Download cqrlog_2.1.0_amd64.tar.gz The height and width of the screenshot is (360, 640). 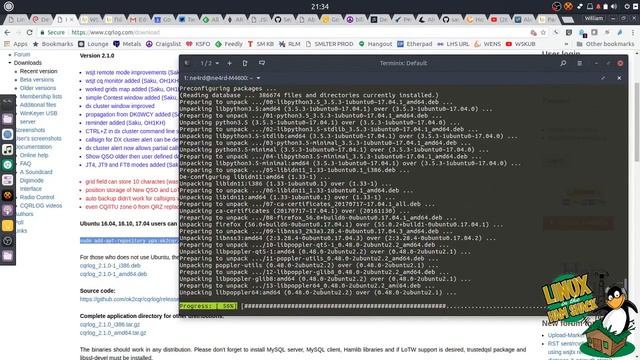click(113, 333)
